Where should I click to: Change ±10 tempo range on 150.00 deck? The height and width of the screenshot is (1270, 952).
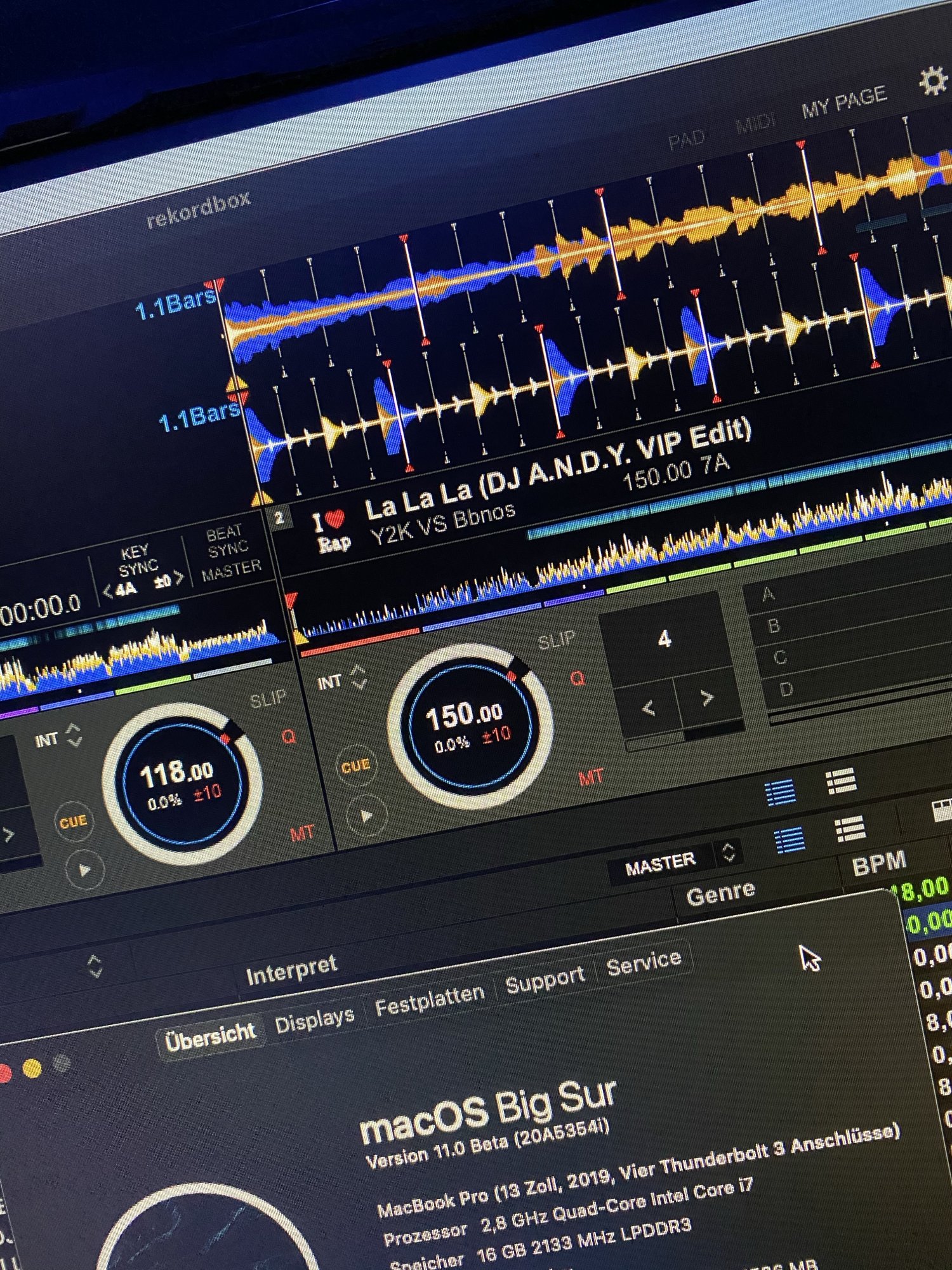click(496, 735)
